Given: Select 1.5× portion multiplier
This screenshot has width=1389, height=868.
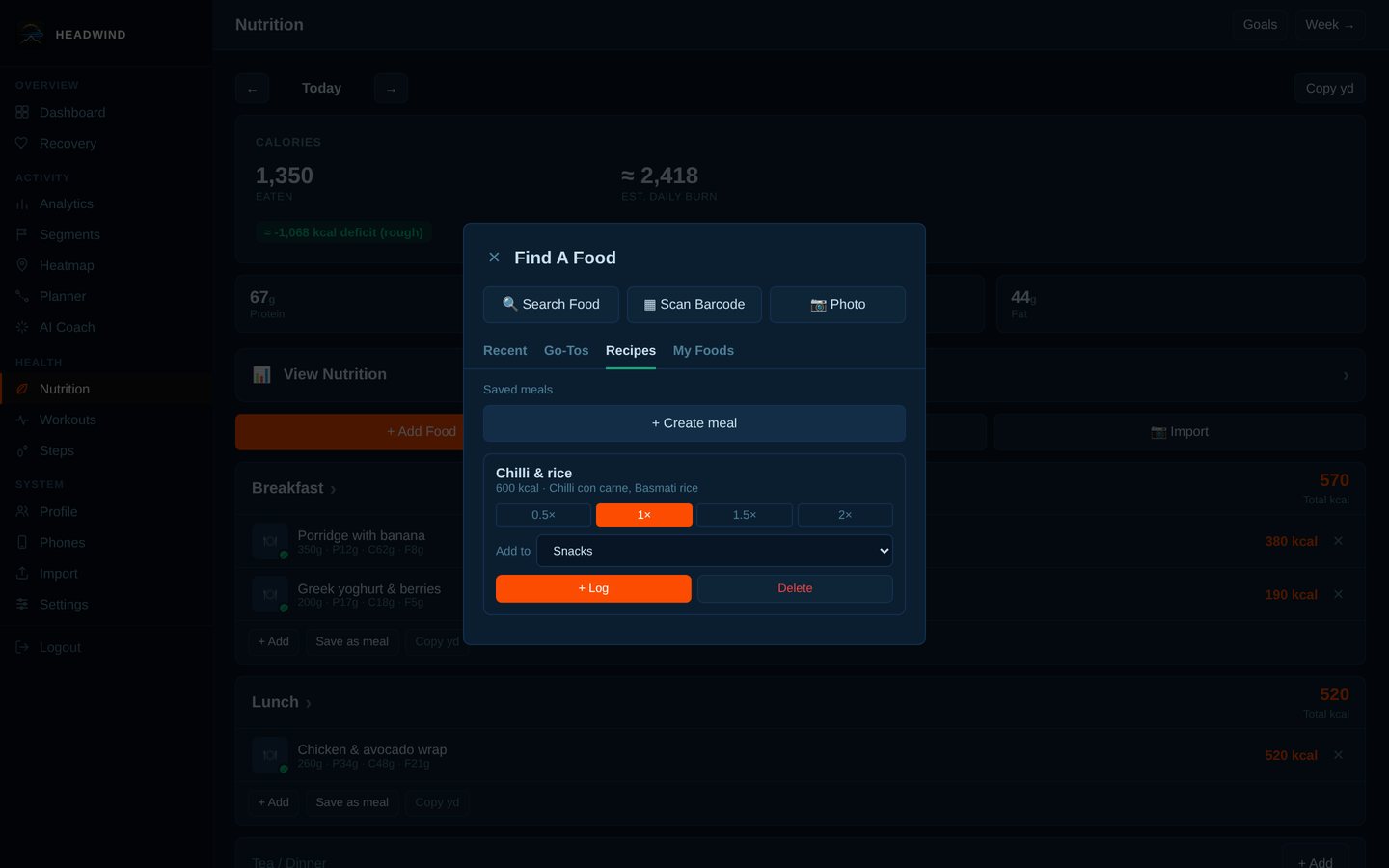Looking at the screenshot, I should 745,515.
